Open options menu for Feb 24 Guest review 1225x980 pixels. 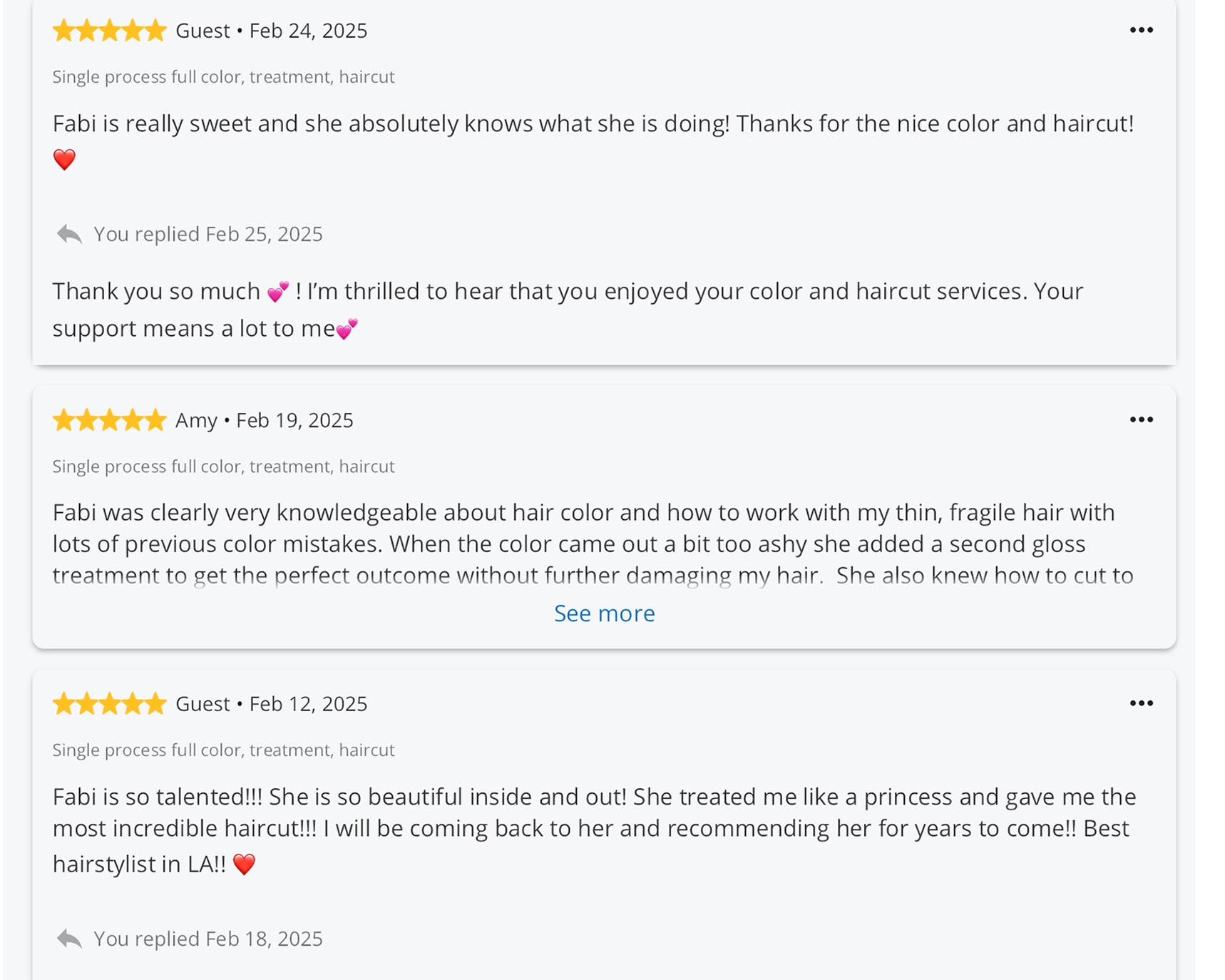(1141, 30)
